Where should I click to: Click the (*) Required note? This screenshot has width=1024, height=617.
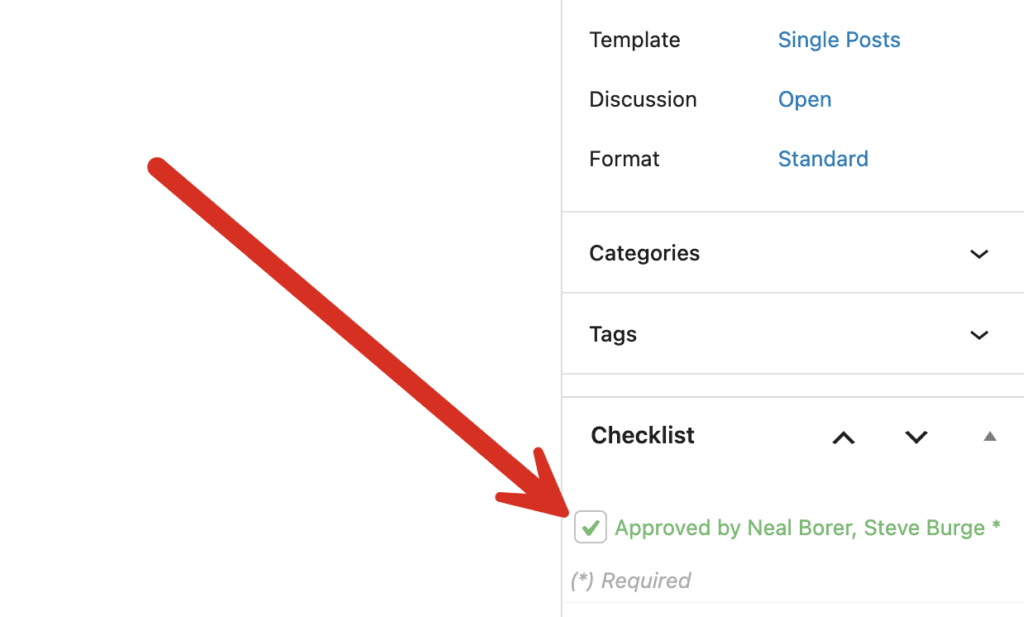(630, 581)
